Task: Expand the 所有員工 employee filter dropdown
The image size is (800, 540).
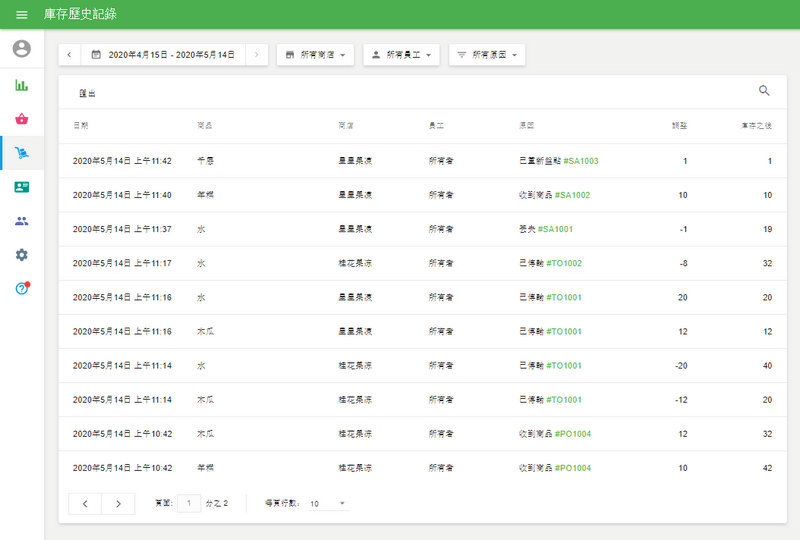Action: click(x=401, y=55)
